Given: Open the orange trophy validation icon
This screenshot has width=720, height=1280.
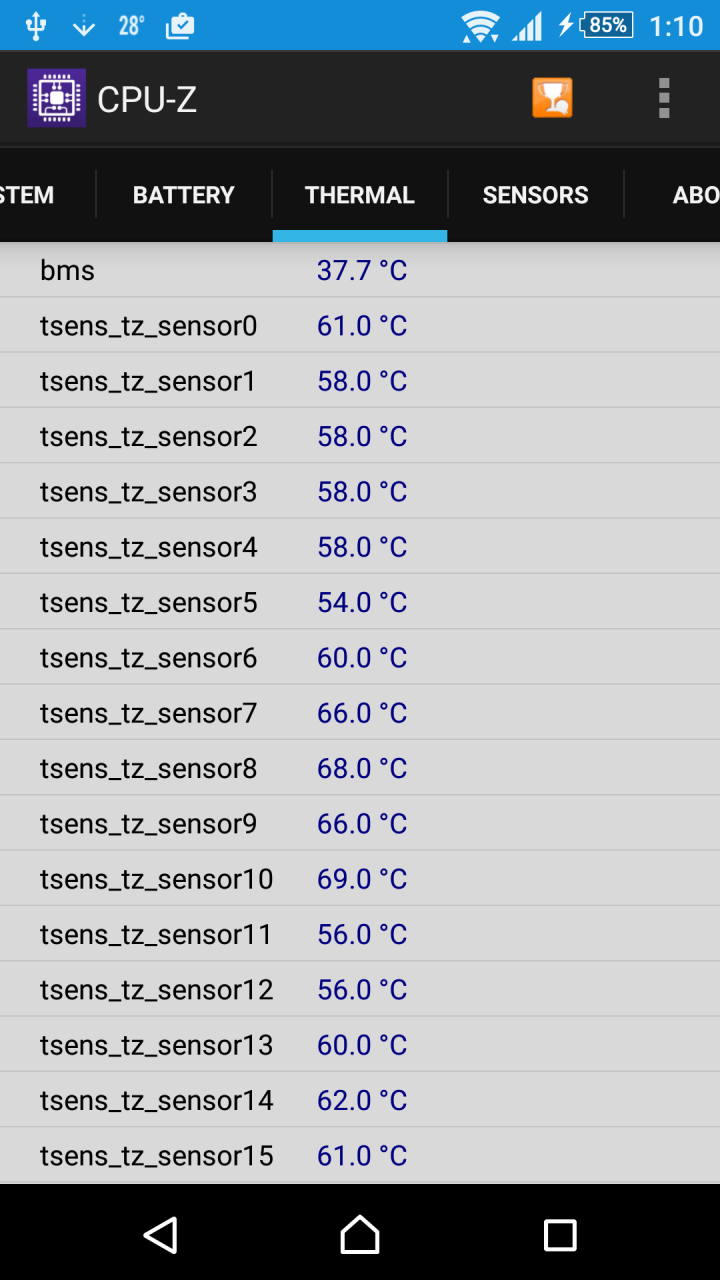Looking at the screenshot, I should (552, 98).
